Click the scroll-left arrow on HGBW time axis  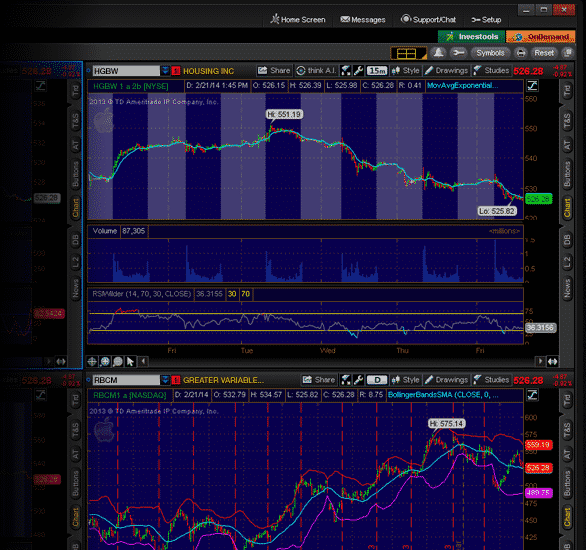click(143, 361)
